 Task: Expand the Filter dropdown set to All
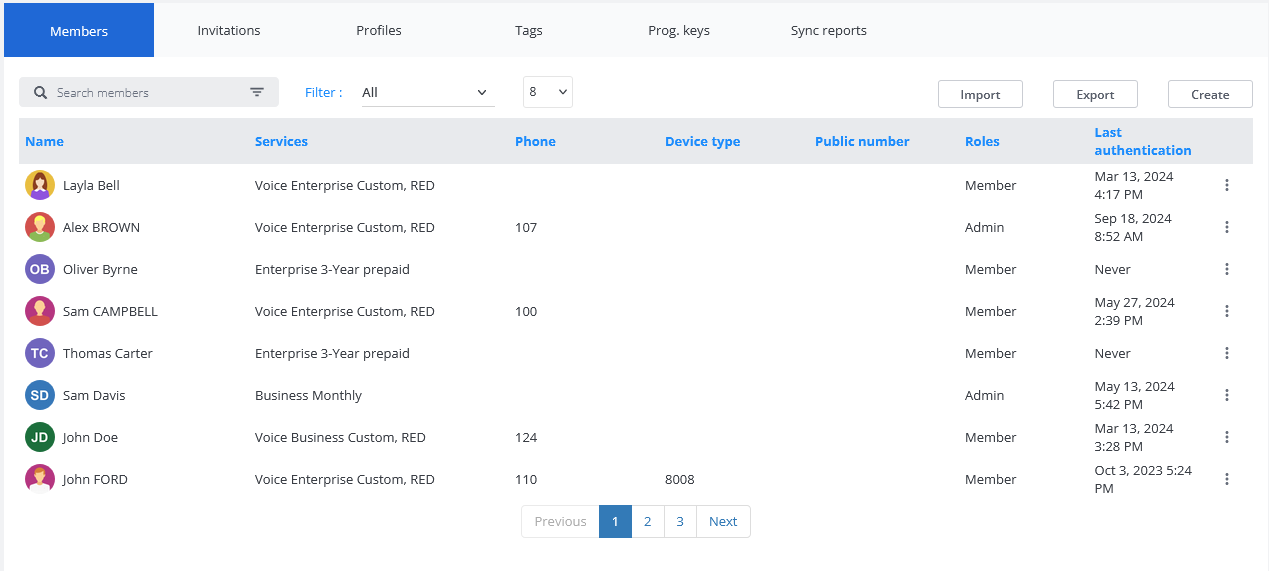(x=427, y=93)
